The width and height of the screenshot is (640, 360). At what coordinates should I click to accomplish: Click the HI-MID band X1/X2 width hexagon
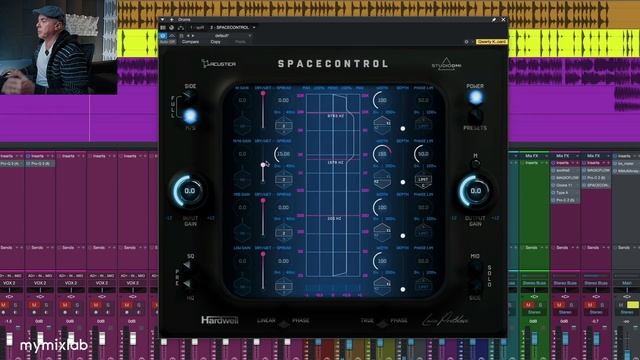tap(382, 180)
